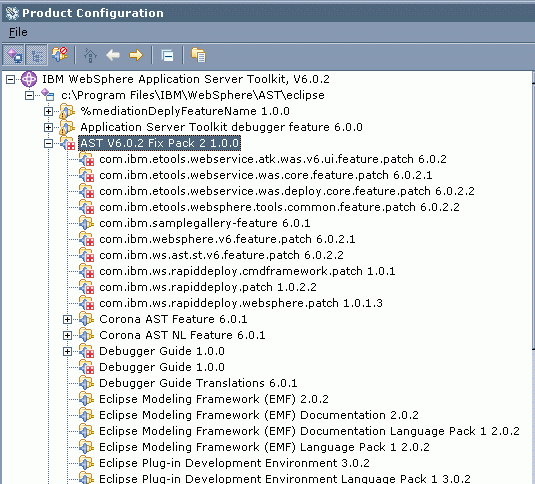This screenshot has width=535, height=484.
Task: Click the copy properties toolbar icon
Action: 198,55
